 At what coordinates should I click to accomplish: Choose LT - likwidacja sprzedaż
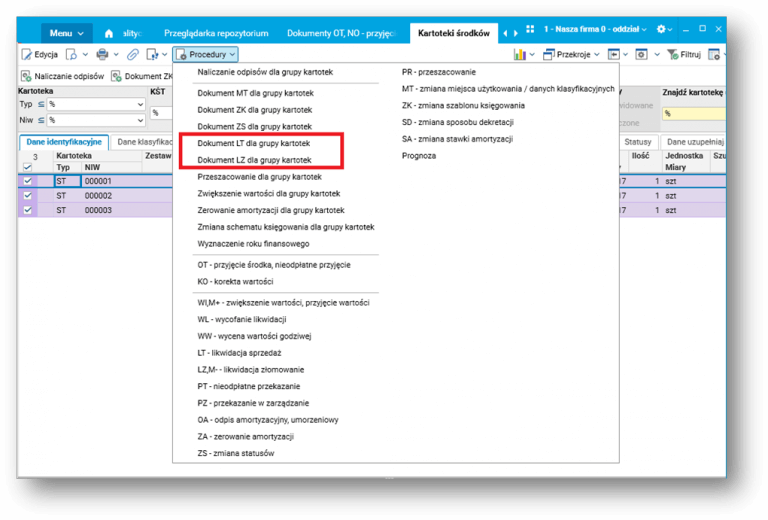click(239, 353)
